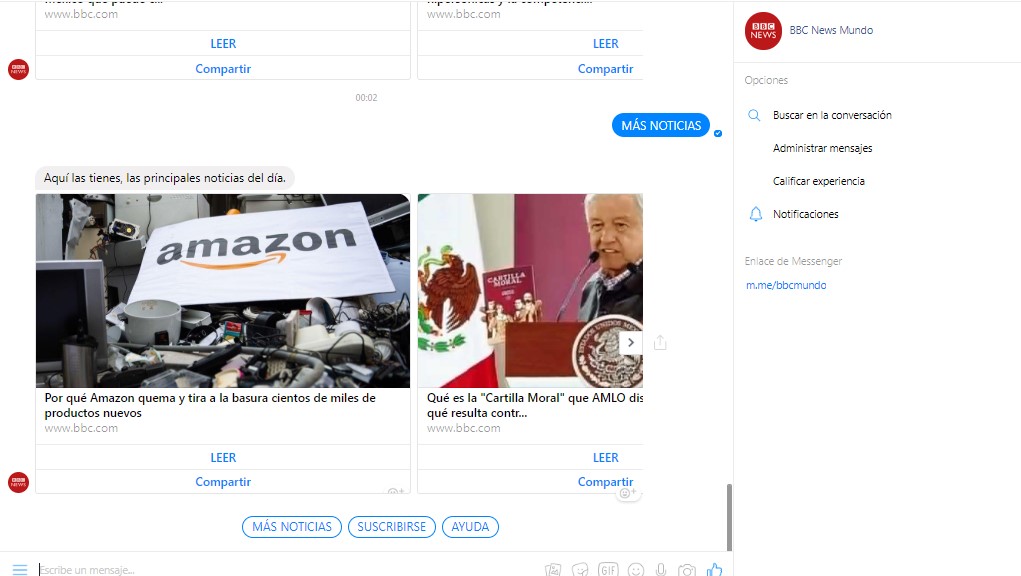Click LEER on the top-left previous card
Image resolution: width=1021 pixels, height=576 pixels.
pyautogui.click(x=223, y=44)
